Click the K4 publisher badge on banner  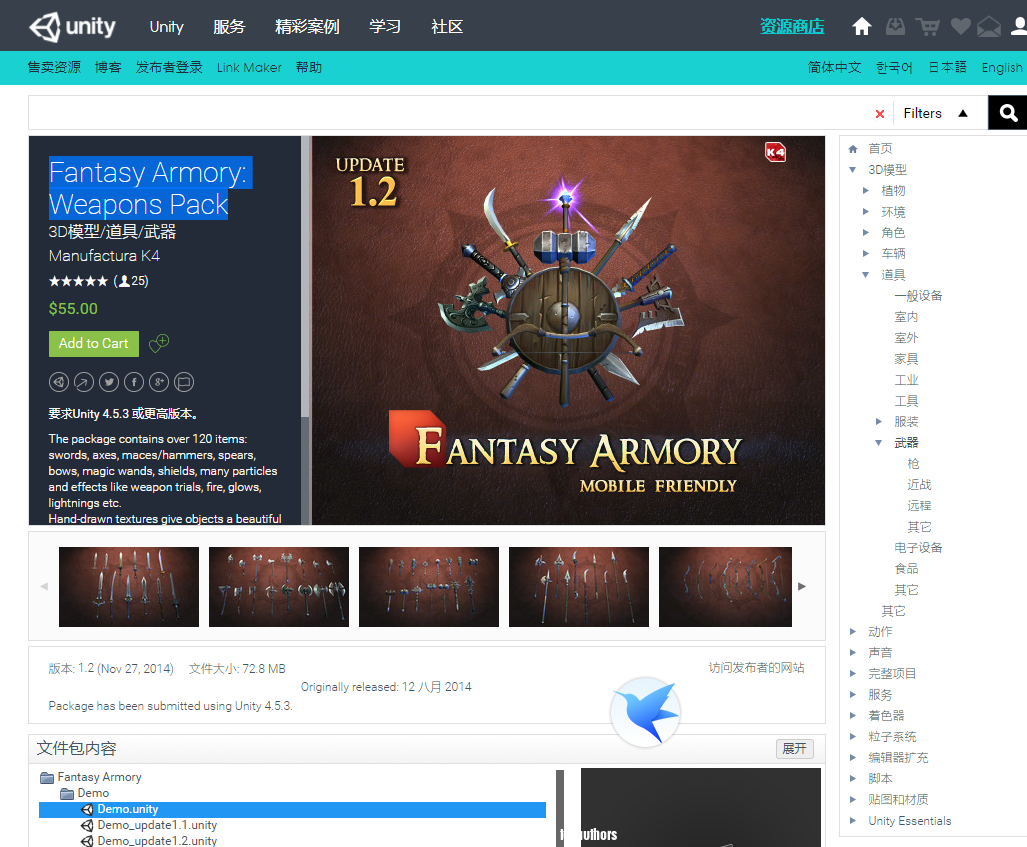click(775, 152)
